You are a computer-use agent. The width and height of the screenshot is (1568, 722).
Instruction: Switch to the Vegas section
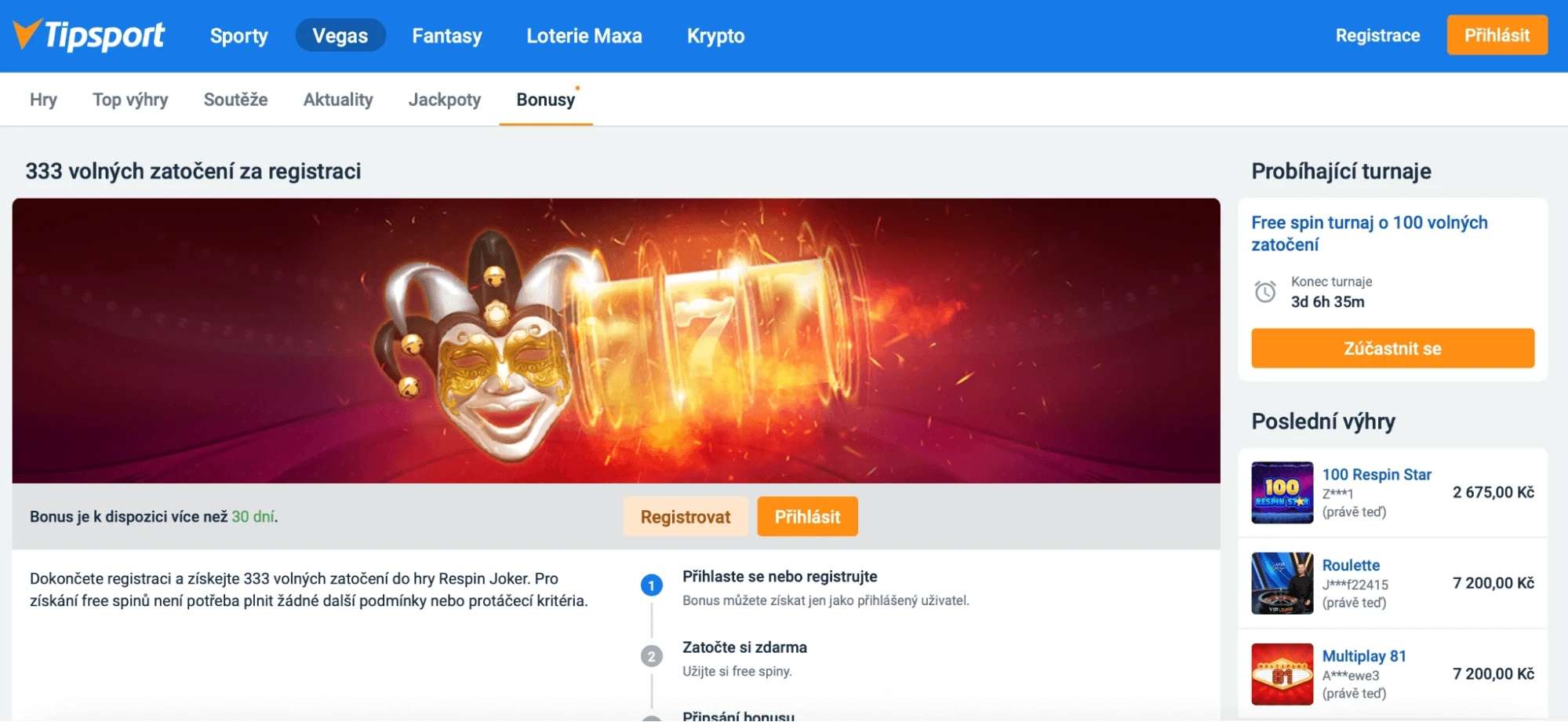click(340, 35)
